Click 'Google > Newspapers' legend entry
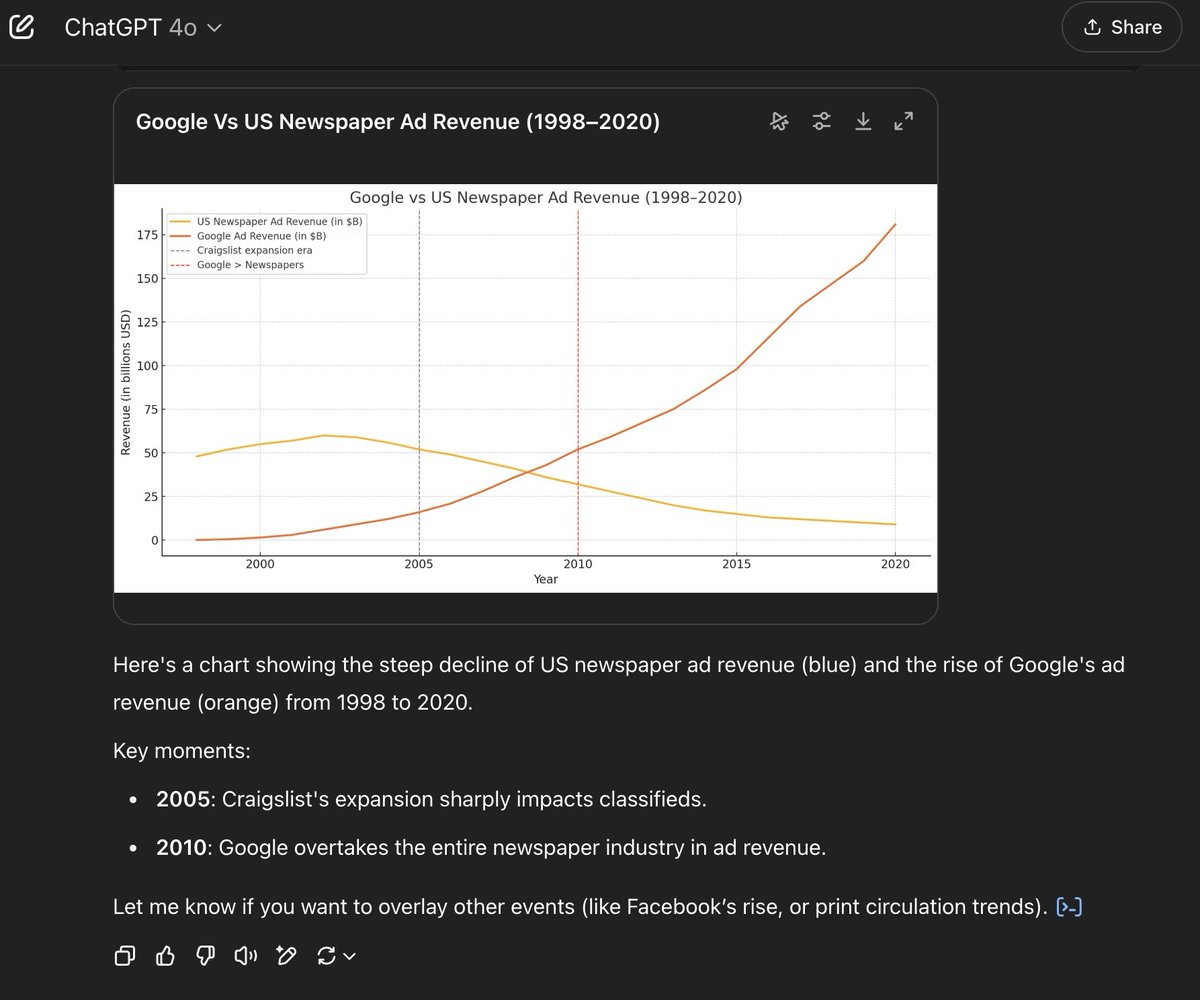This screenshot has width=1200, height=1000. pyautogui.click(x=250, y=265)
